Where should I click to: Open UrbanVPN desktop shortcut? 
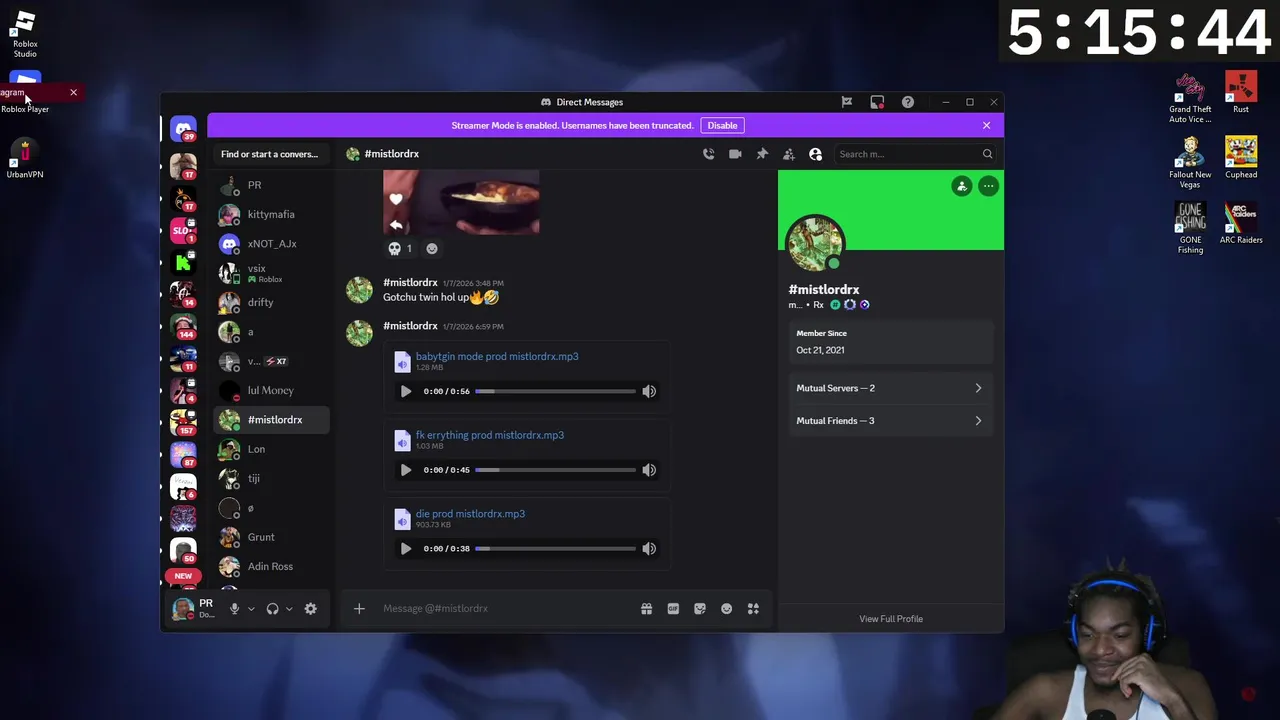25,158
